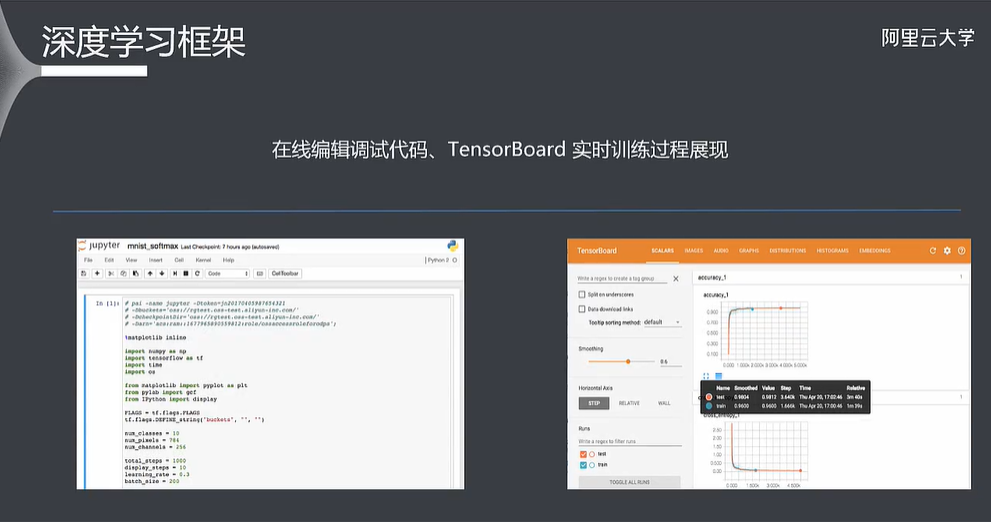This screenshot has height=522, width=991.
Task: Click the tag group regex input field
Action: click(622, 279)
